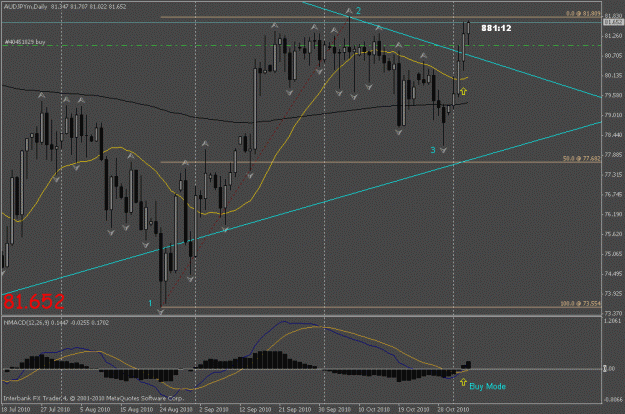Click the 80.135 price axis value
Screen dimensions: 625x414
(614, 75)
